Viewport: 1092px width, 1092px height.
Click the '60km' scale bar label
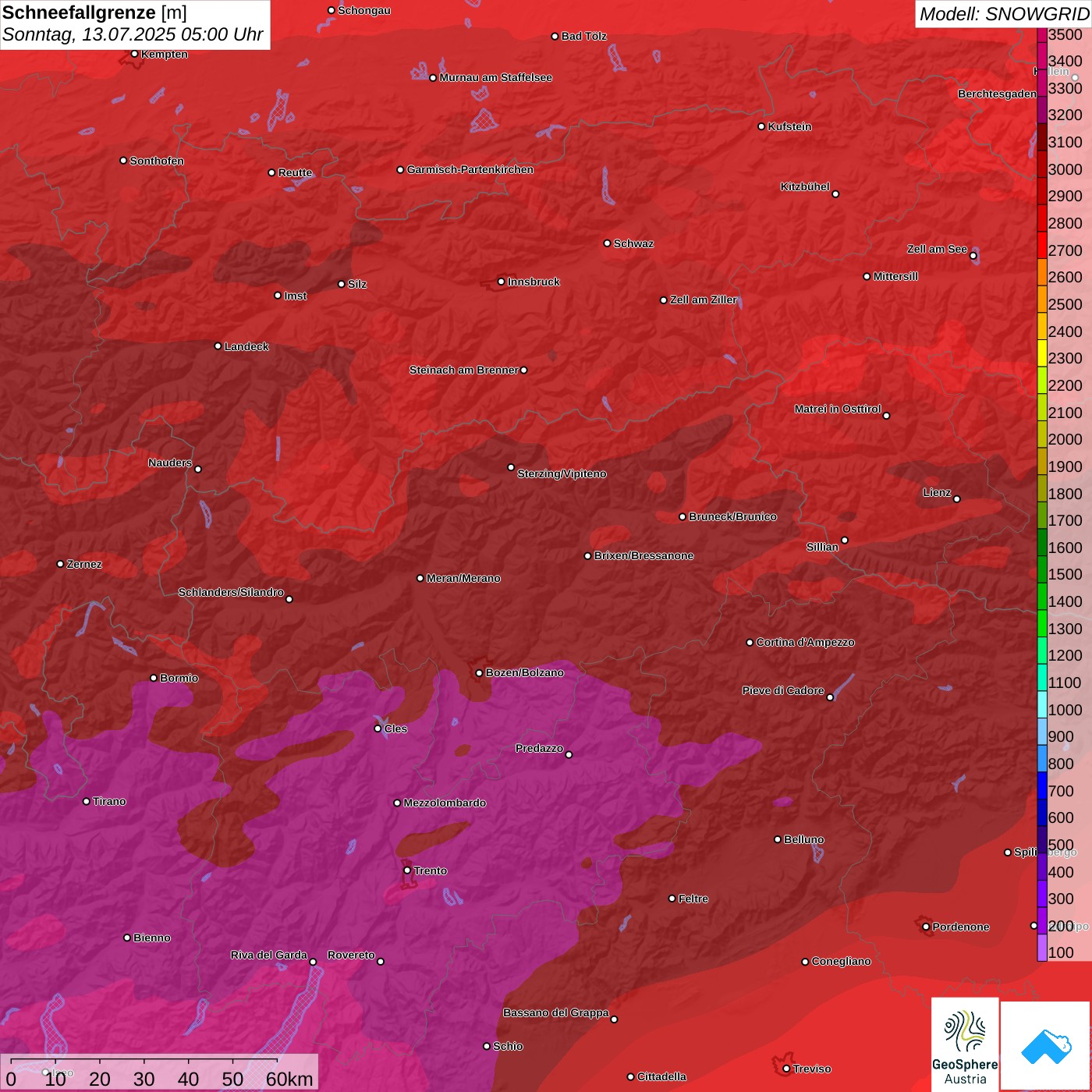[289, 1080]
